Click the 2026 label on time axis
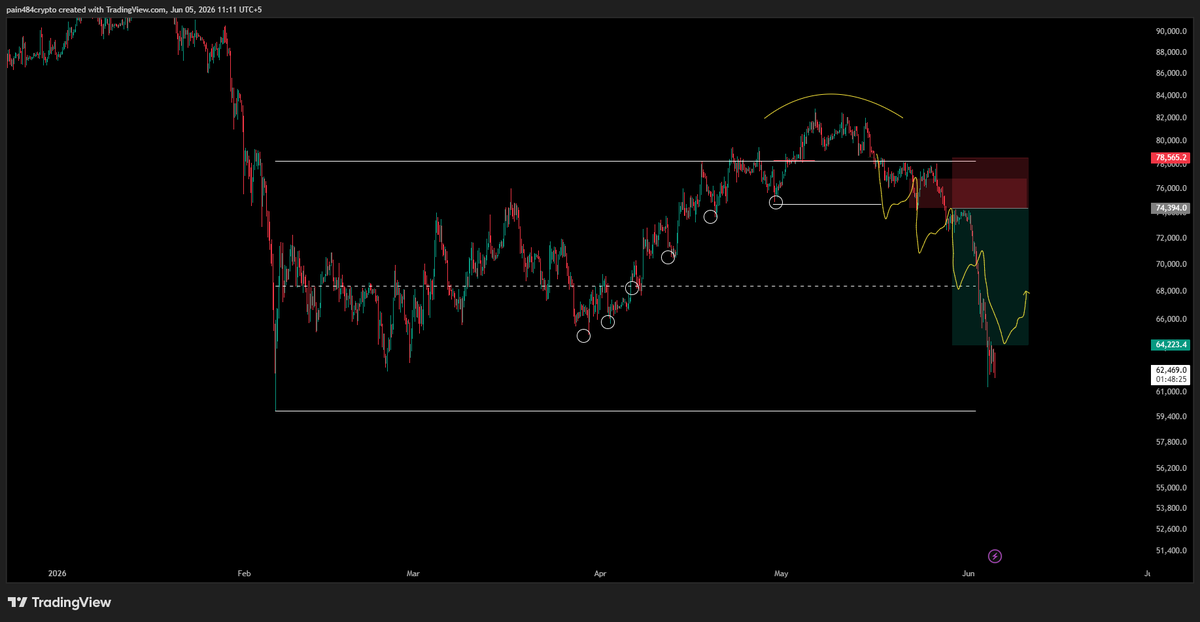 58,575
